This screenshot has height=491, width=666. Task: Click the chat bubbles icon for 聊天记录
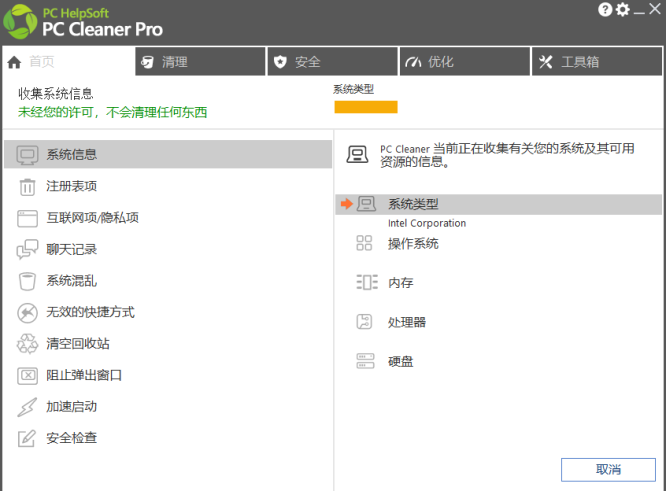pos(27,249)
